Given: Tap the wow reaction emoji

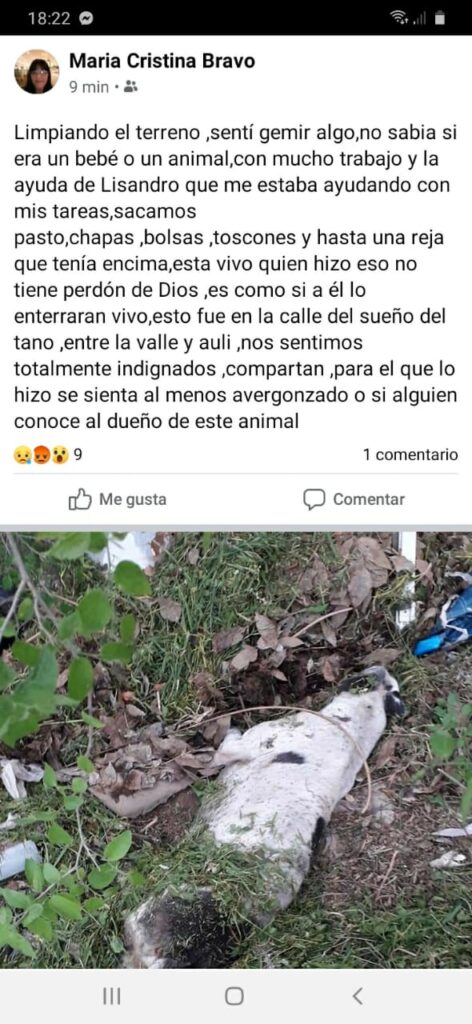Looking at the screenshot, I should [60, 455].
